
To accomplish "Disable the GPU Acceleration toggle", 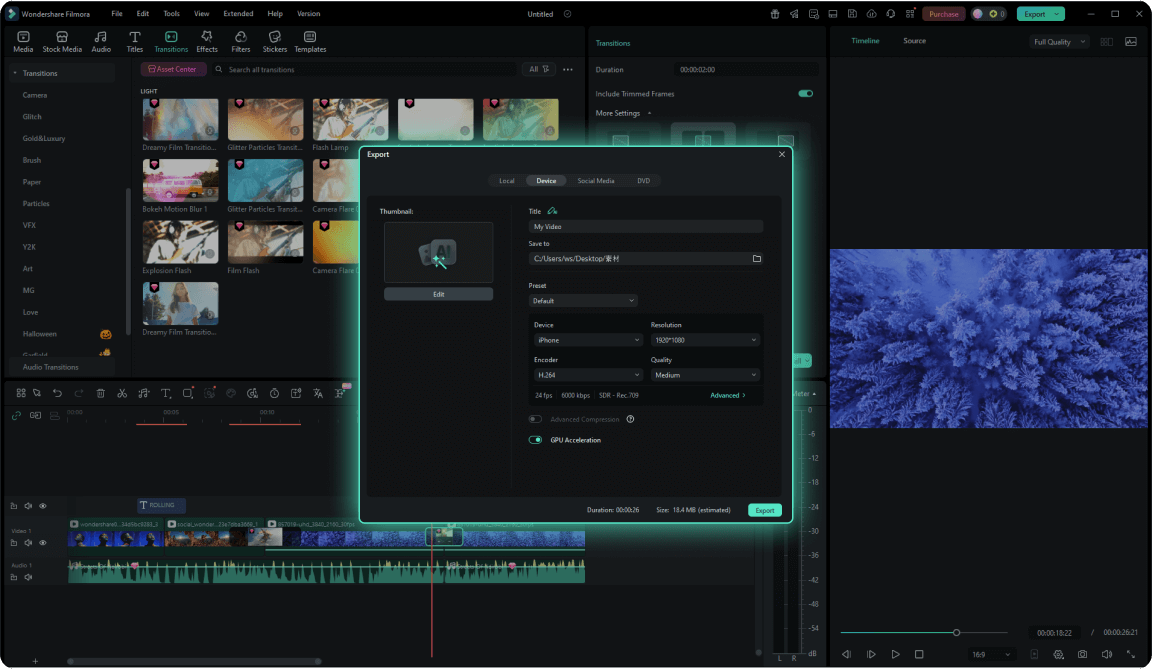I will 535,439.
